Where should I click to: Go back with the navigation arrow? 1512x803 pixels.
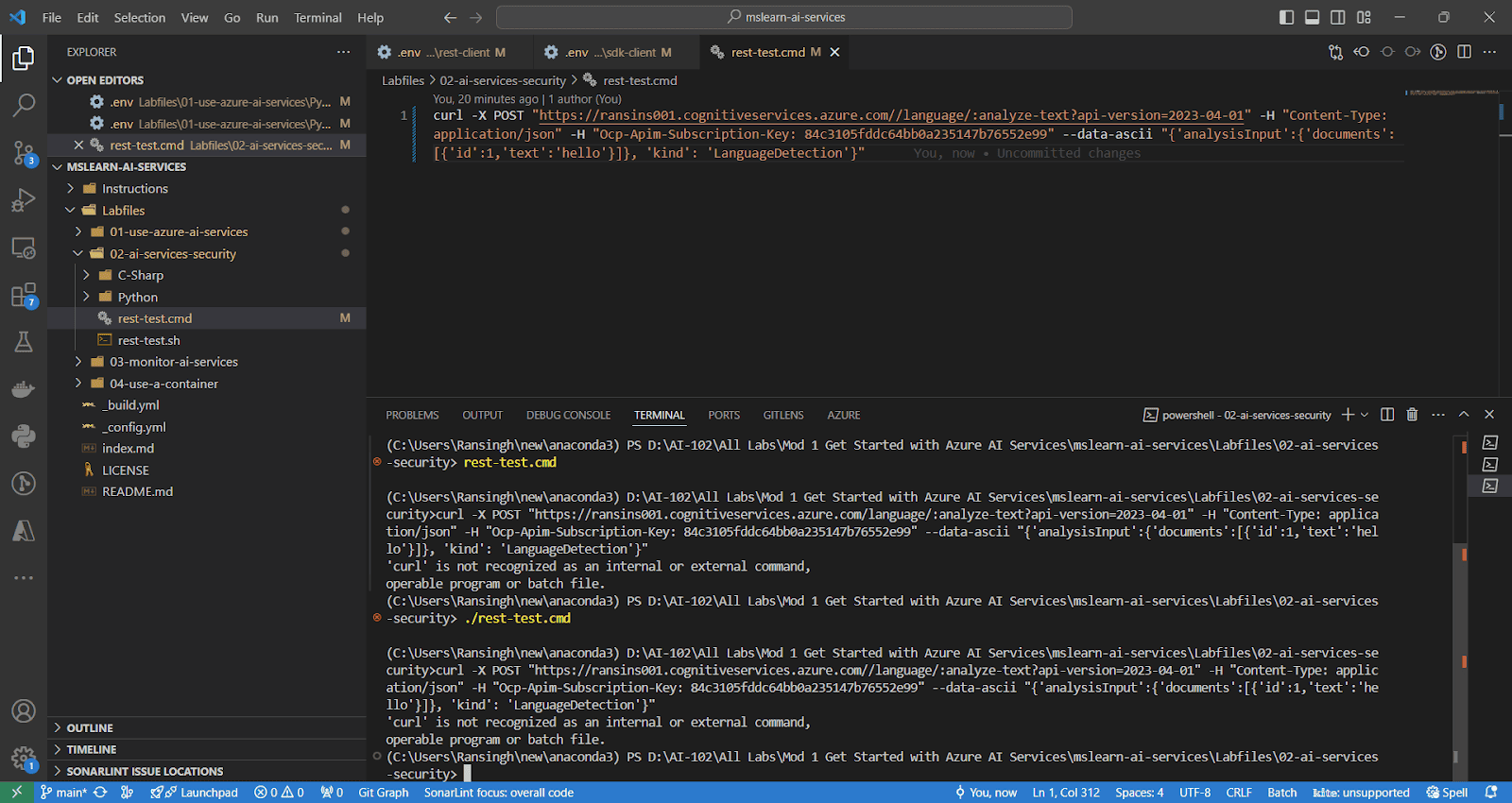450,17
